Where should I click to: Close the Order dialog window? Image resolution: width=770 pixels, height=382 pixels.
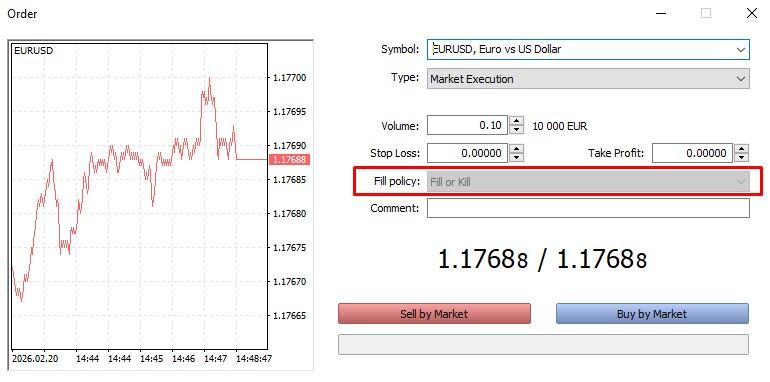point(751,13)
